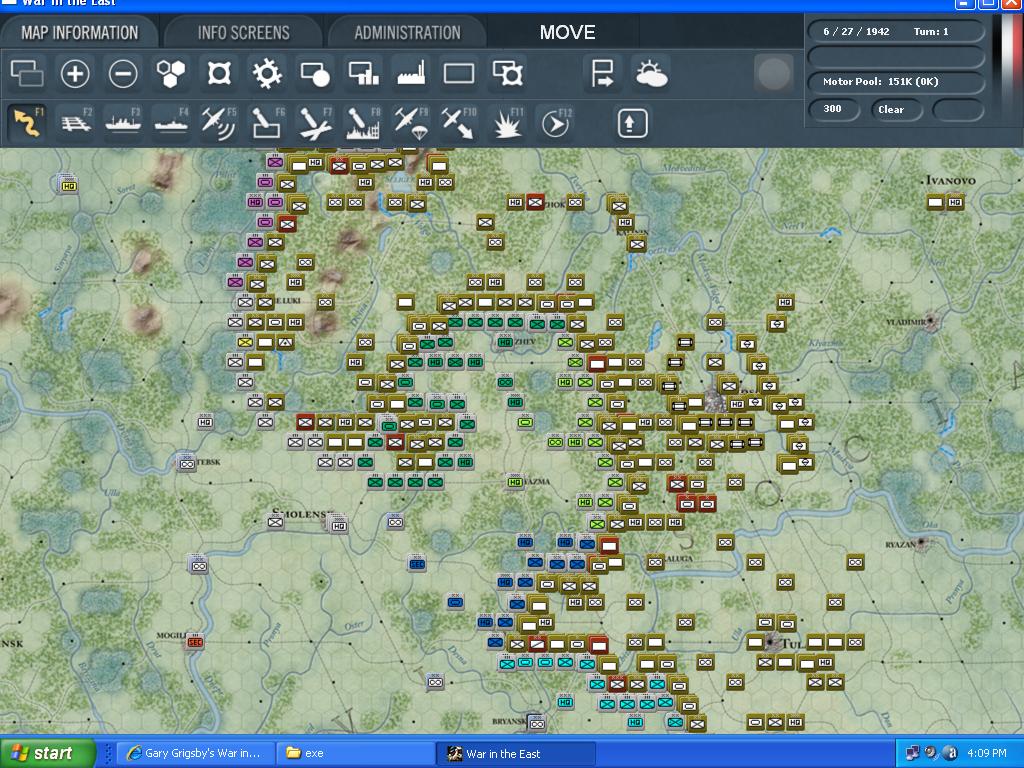Zoom out the map with minus icon
Image resolution: width=1024 pixels, height=768 pixels.
123,73
